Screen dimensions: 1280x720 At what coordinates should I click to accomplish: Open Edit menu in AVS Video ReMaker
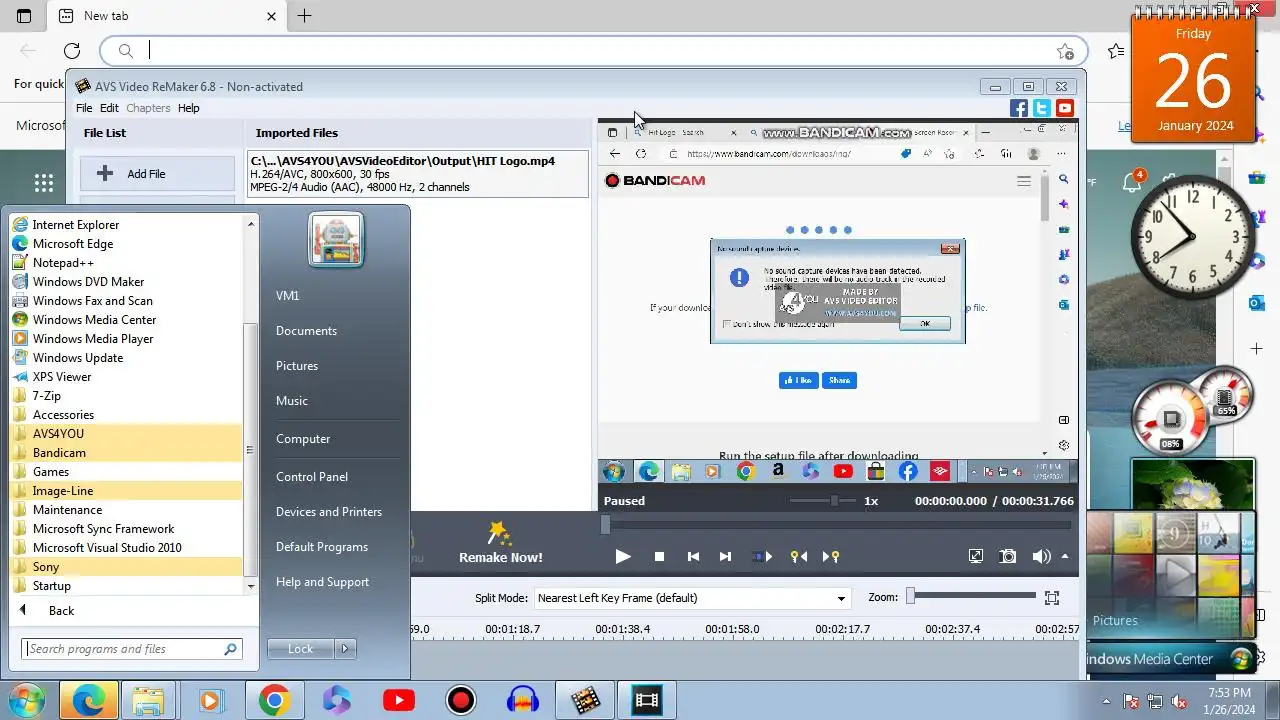pos(109,108)
